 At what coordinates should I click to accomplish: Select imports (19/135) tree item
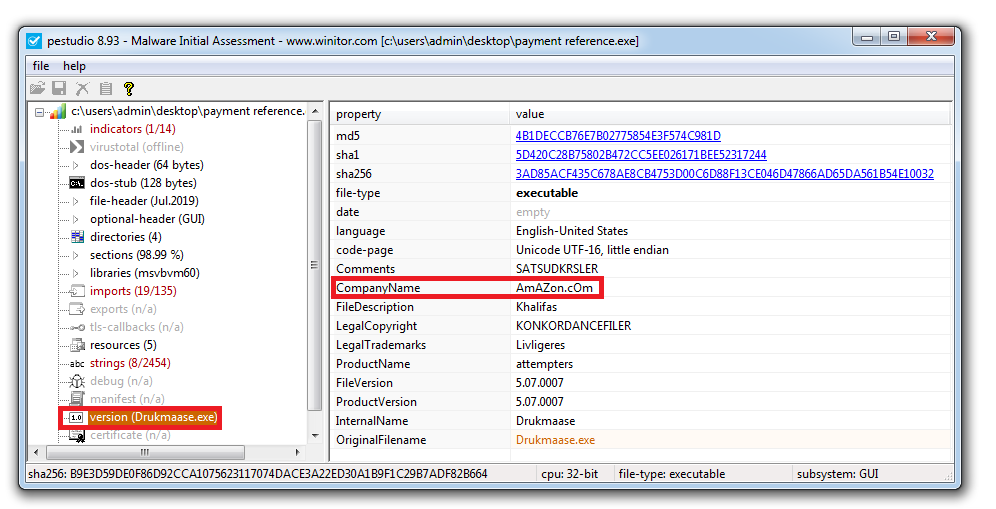[x=133, y=291]
